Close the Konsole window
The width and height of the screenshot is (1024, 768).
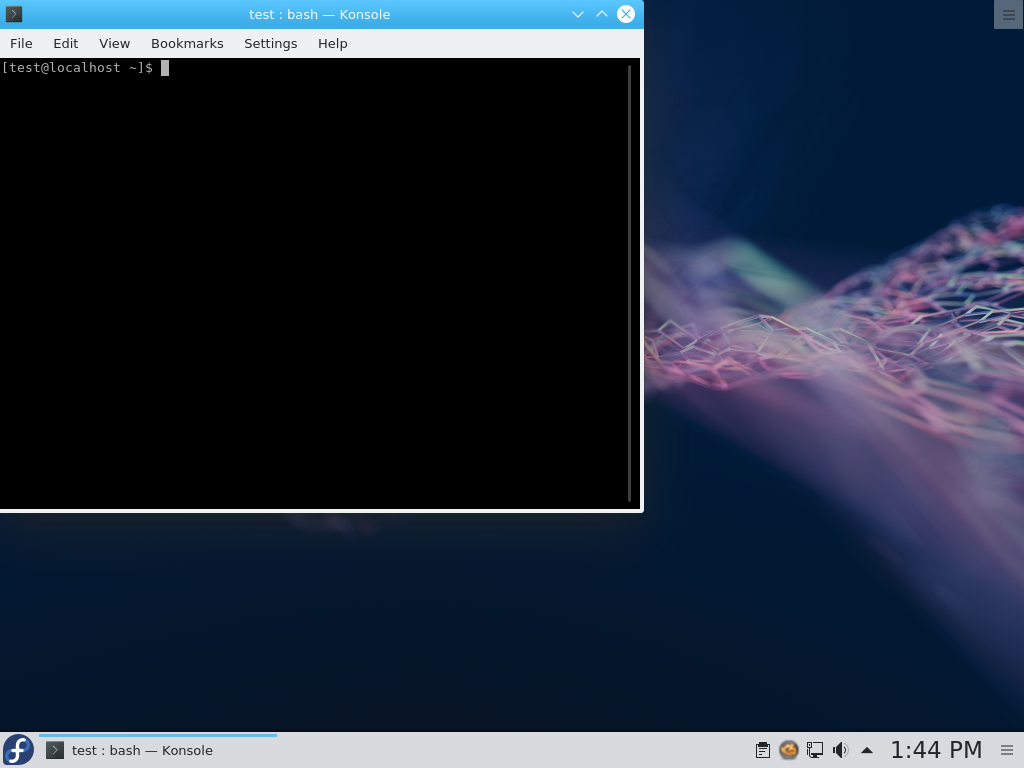[x=626, y=14]
